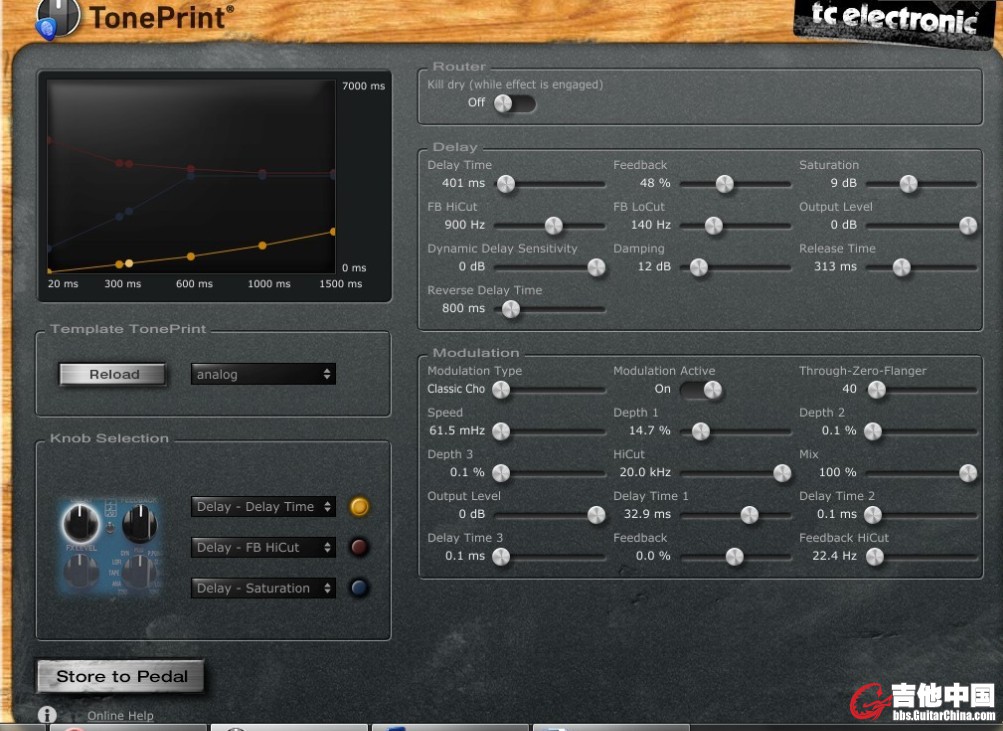Click the Store to Pedal button
This screenshot has height=731, width=1003.
click(122, 676)
